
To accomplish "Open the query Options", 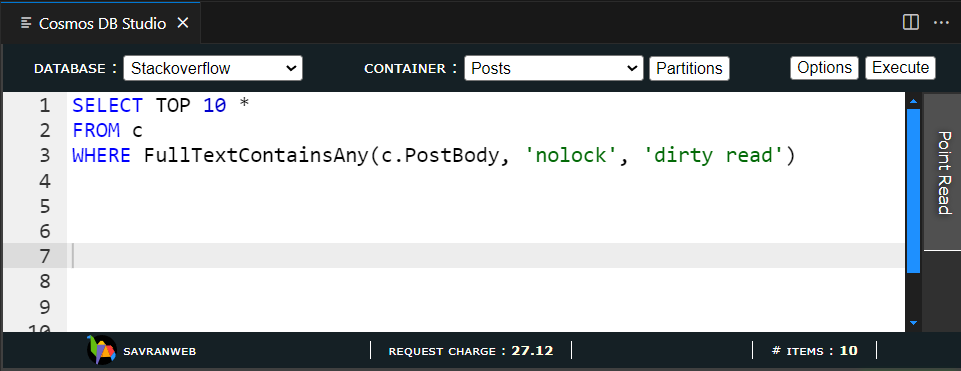I will (824, 67).
